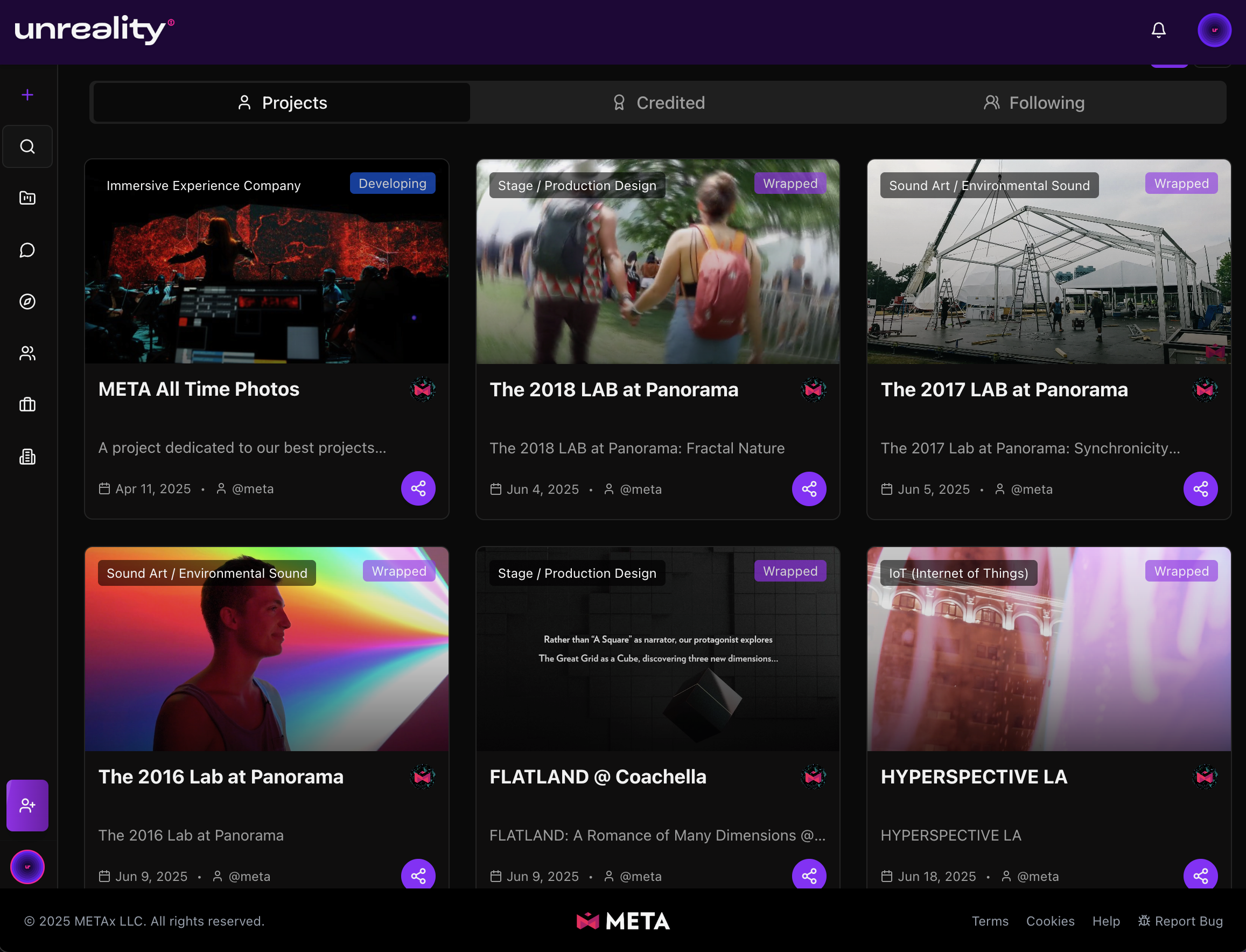Open the building companies icon in sidebar

pyautogui.click(x=27, y=457)
